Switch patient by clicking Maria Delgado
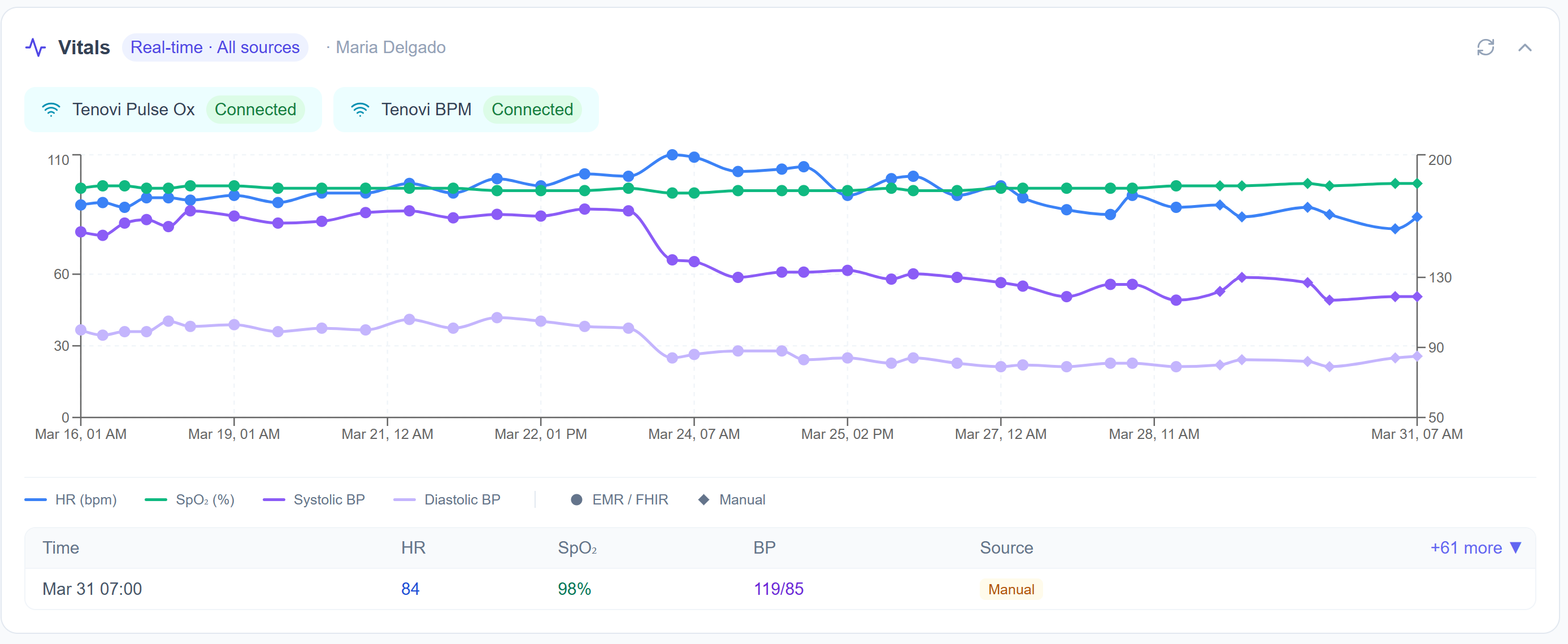The width and height of the screenshot is (1568, 644). point(390,47)
